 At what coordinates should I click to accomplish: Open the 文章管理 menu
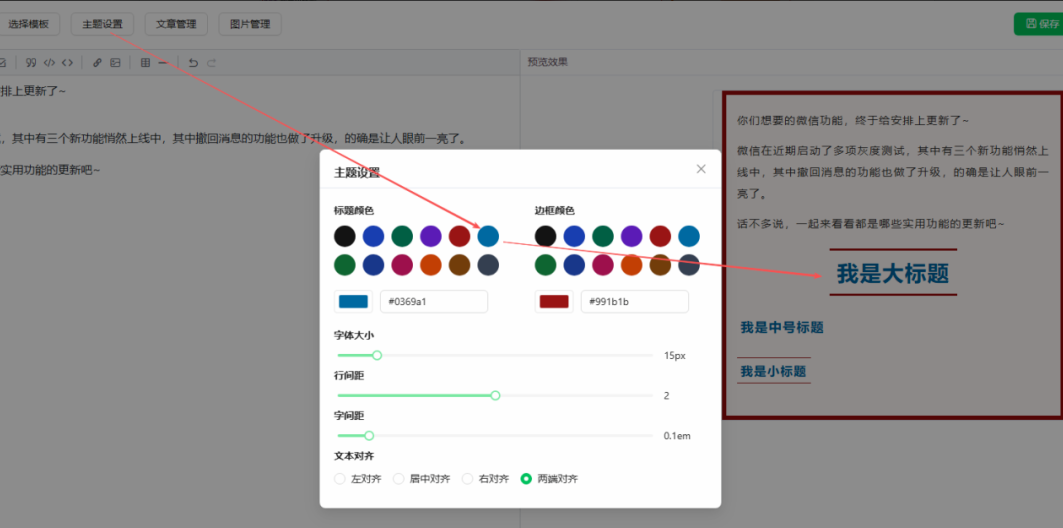click(x=176, y=24)
